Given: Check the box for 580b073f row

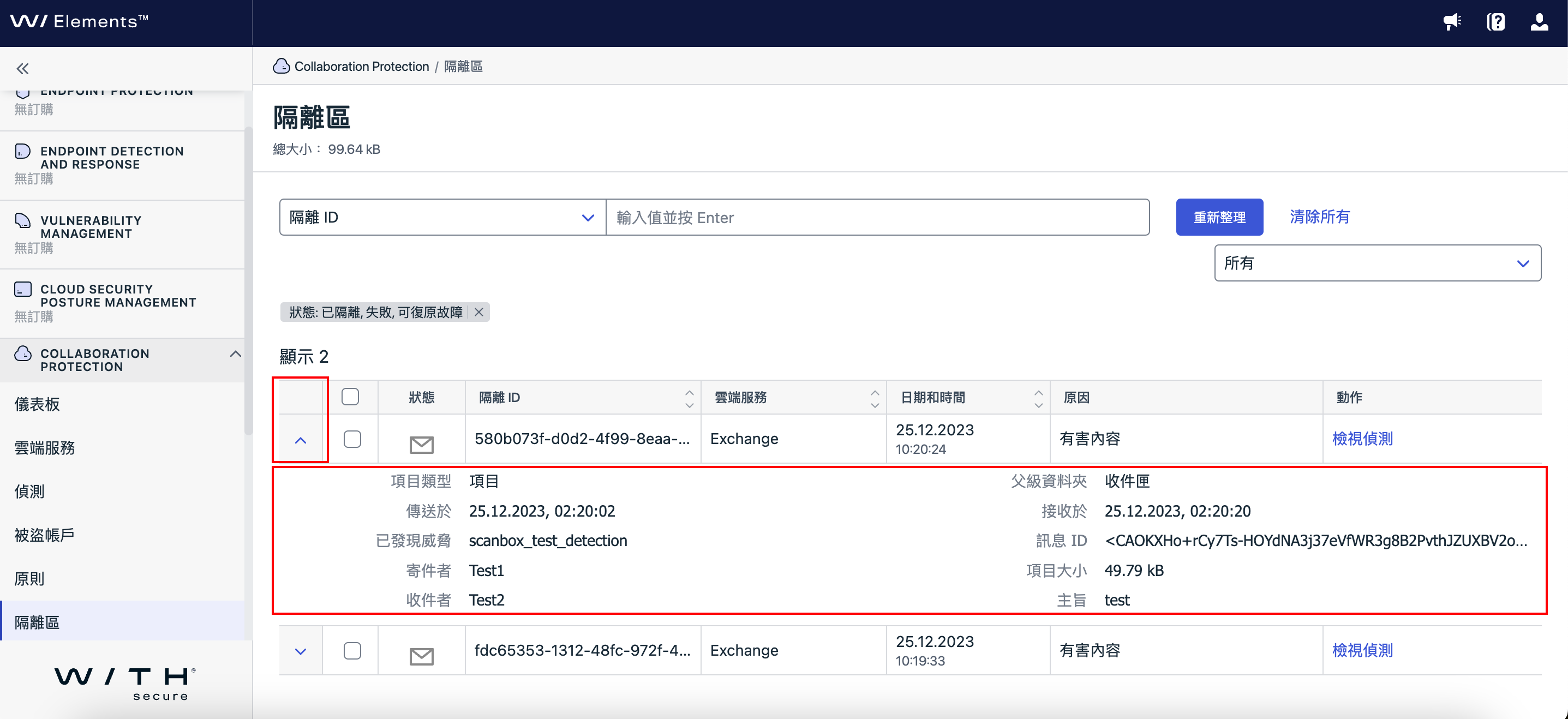Looking at the screenshot, I should [x=352, y=439].
